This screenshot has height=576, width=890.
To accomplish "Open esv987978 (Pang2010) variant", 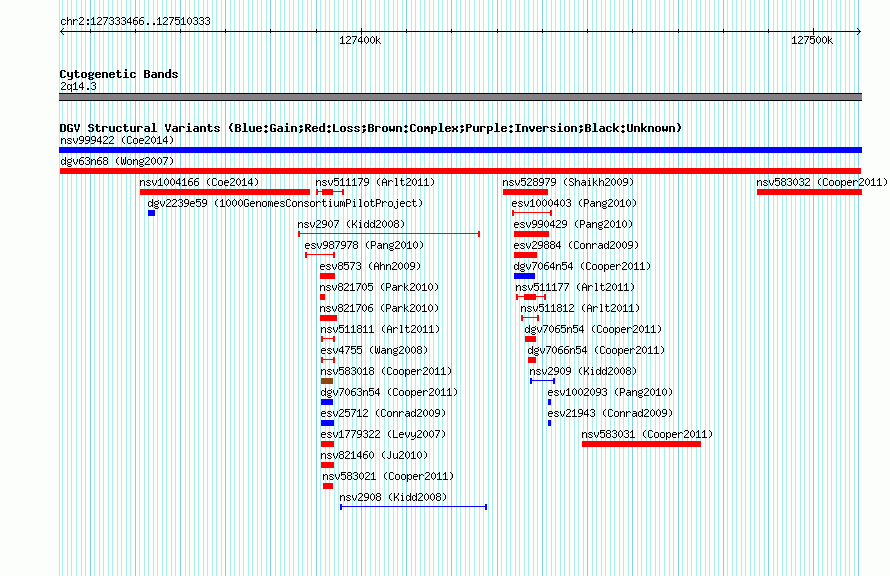I will [x=364, y=245].
